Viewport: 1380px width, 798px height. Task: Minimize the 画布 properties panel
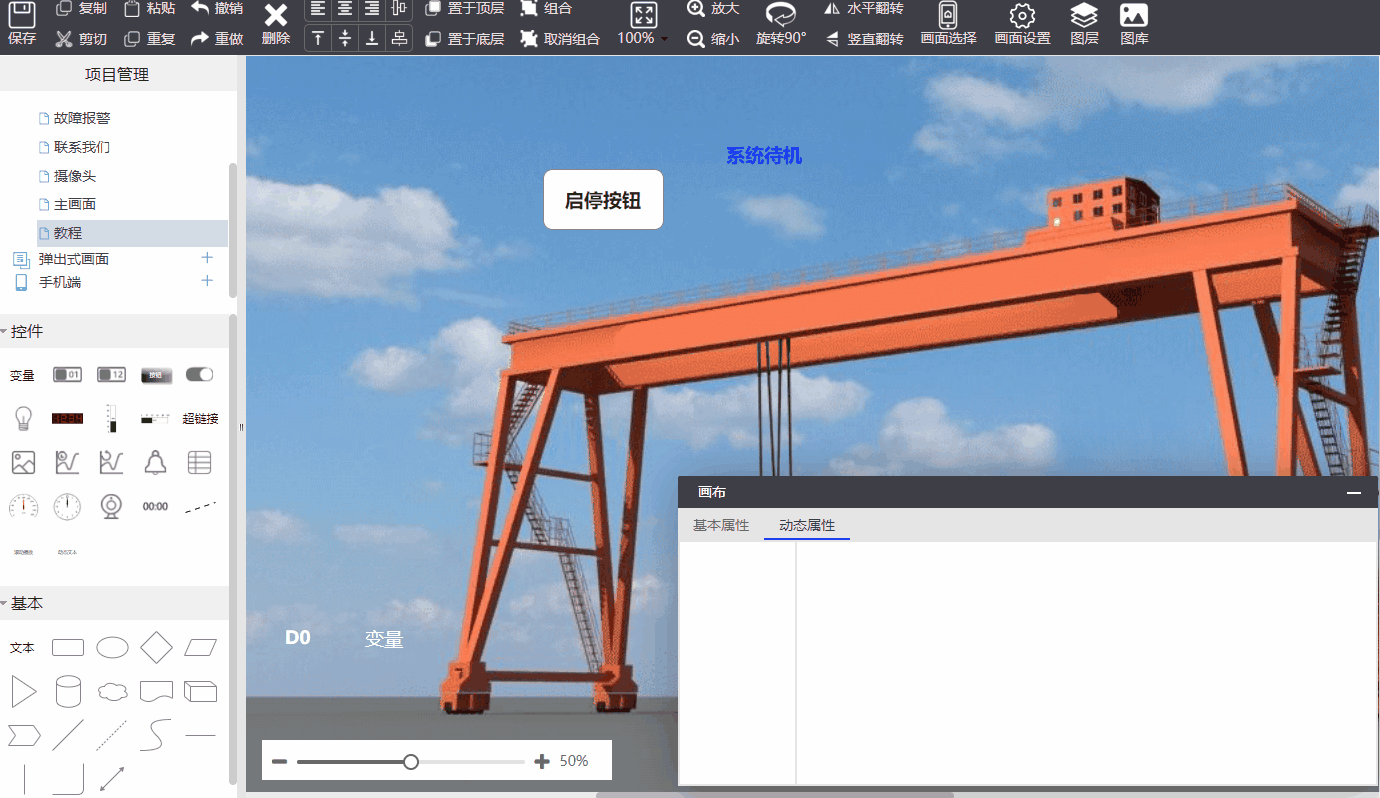pyautogui.click(x=1354, y=493)
